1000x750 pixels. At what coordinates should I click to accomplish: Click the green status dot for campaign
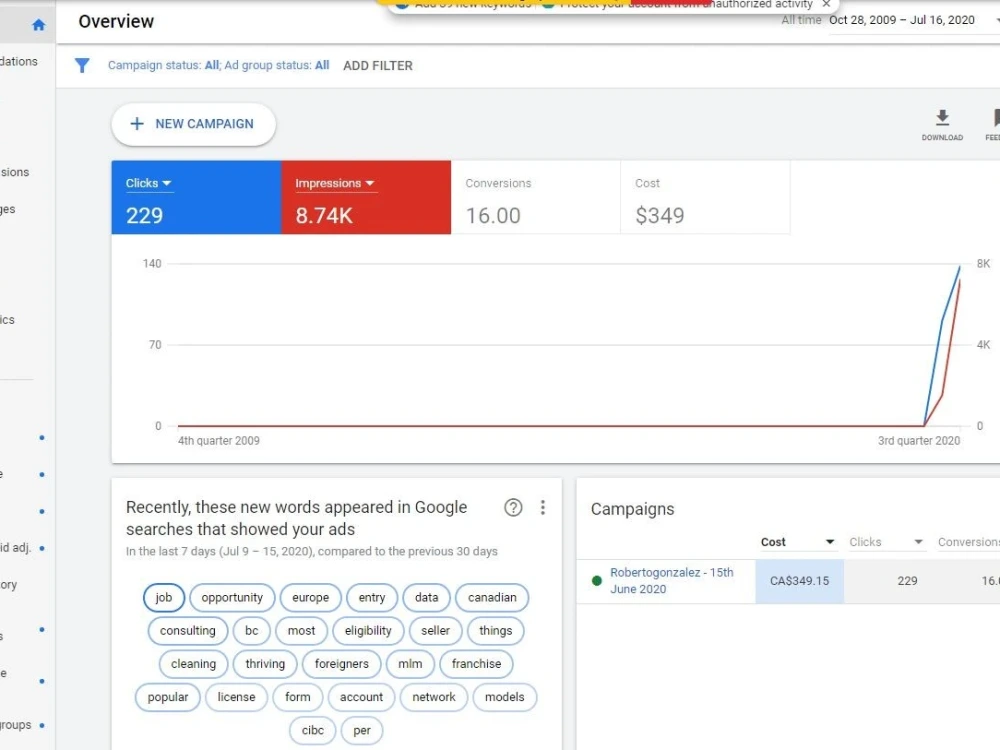(x=597, y=581)
